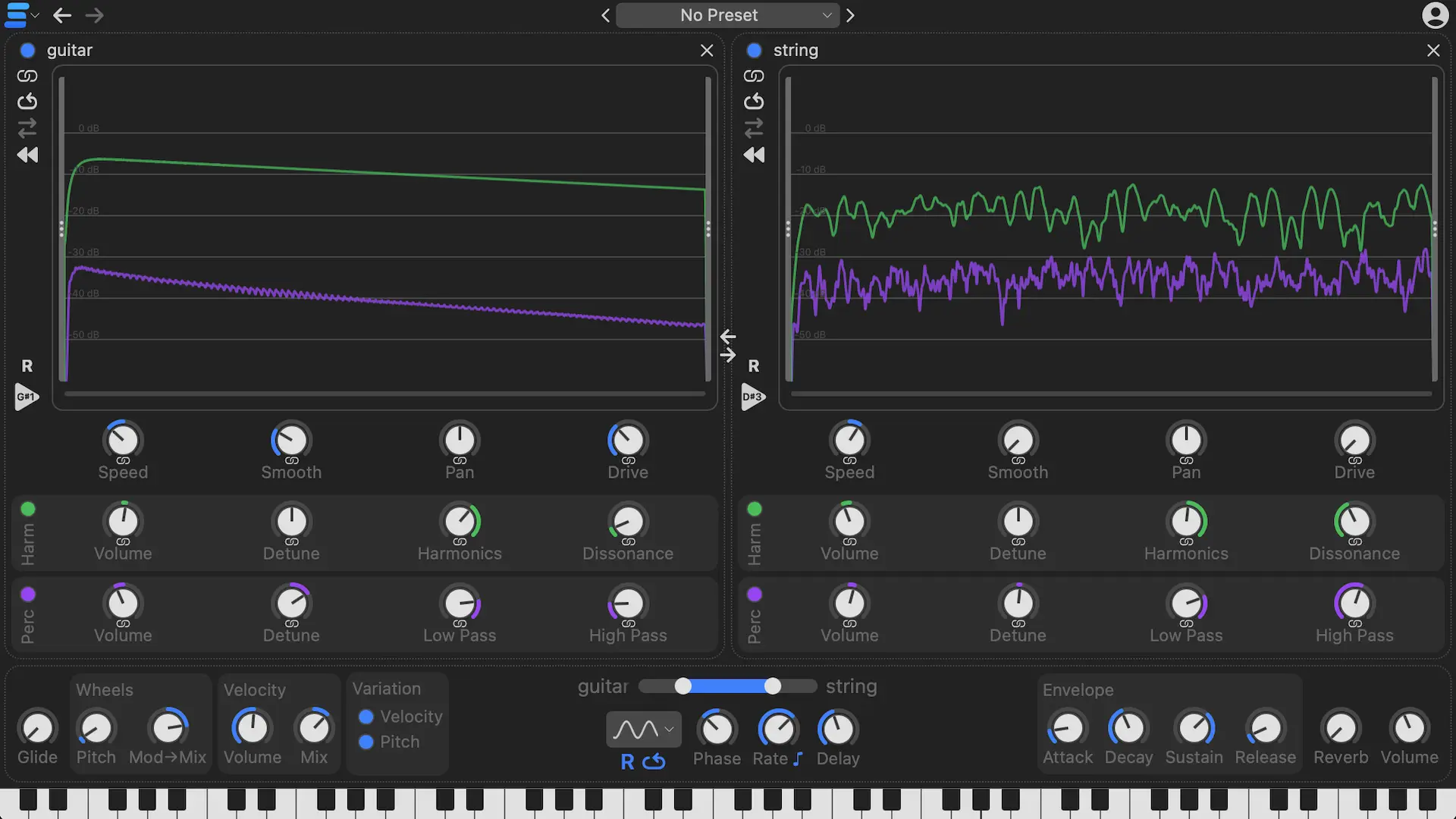Viewport: 1456px width, 819px height.
Task: Go to next preset with right chevron
Action: tap(850, 15)
